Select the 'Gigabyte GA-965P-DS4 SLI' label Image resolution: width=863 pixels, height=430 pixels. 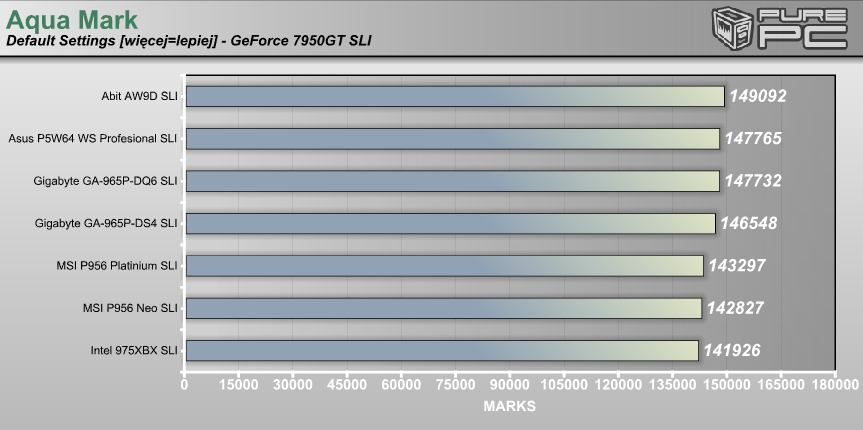pyautogui.click(x=106, y=224)
